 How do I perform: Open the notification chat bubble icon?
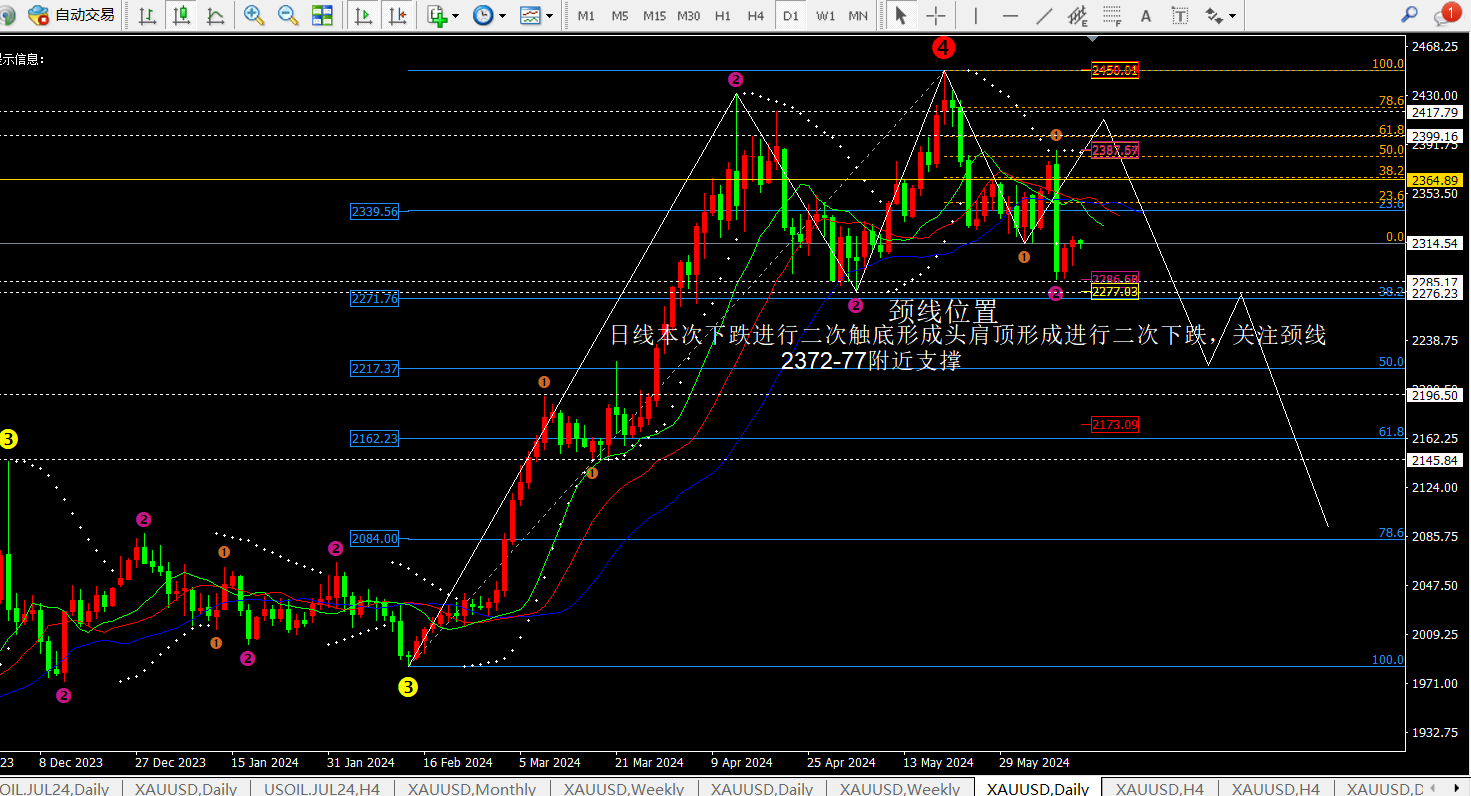pyautogui.click(x=1446, y=15)
